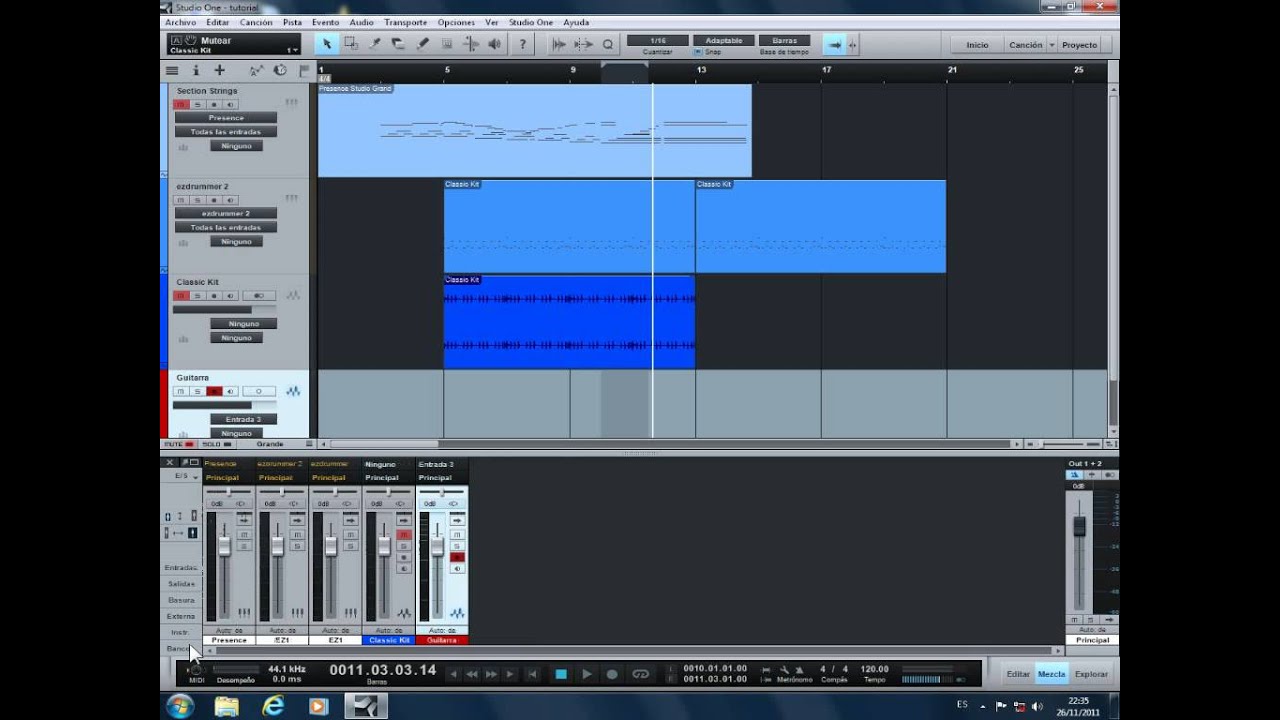Disarm record on Guitarra track

(x=213, y=391)
